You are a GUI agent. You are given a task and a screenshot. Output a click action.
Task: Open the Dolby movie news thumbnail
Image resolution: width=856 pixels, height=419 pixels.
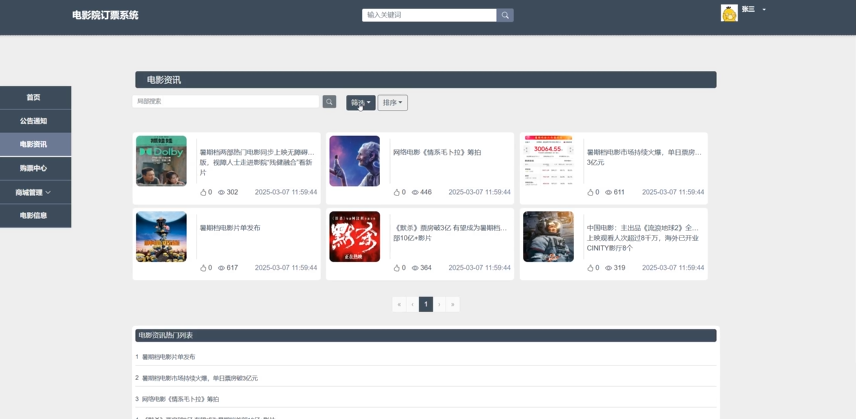point(161,161)
